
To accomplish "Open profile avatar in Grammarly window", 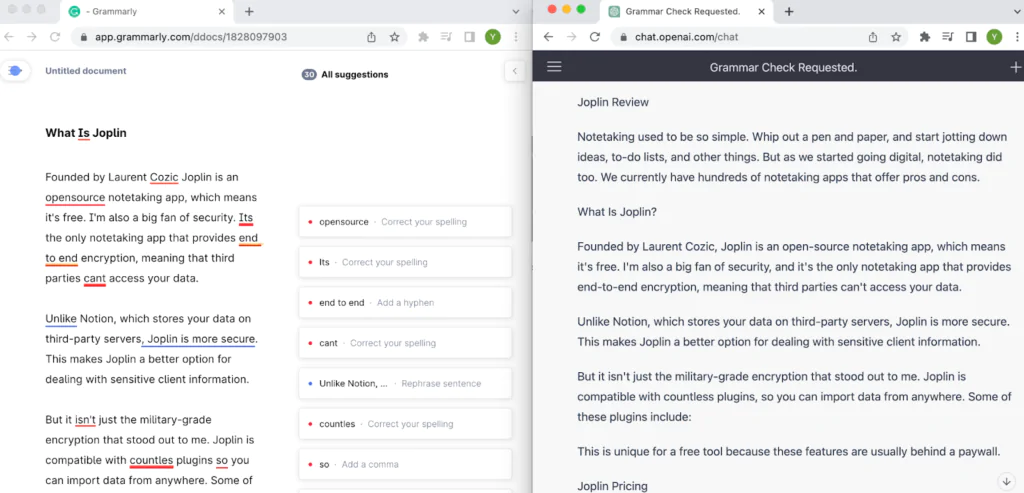I will tap(493, 37).
